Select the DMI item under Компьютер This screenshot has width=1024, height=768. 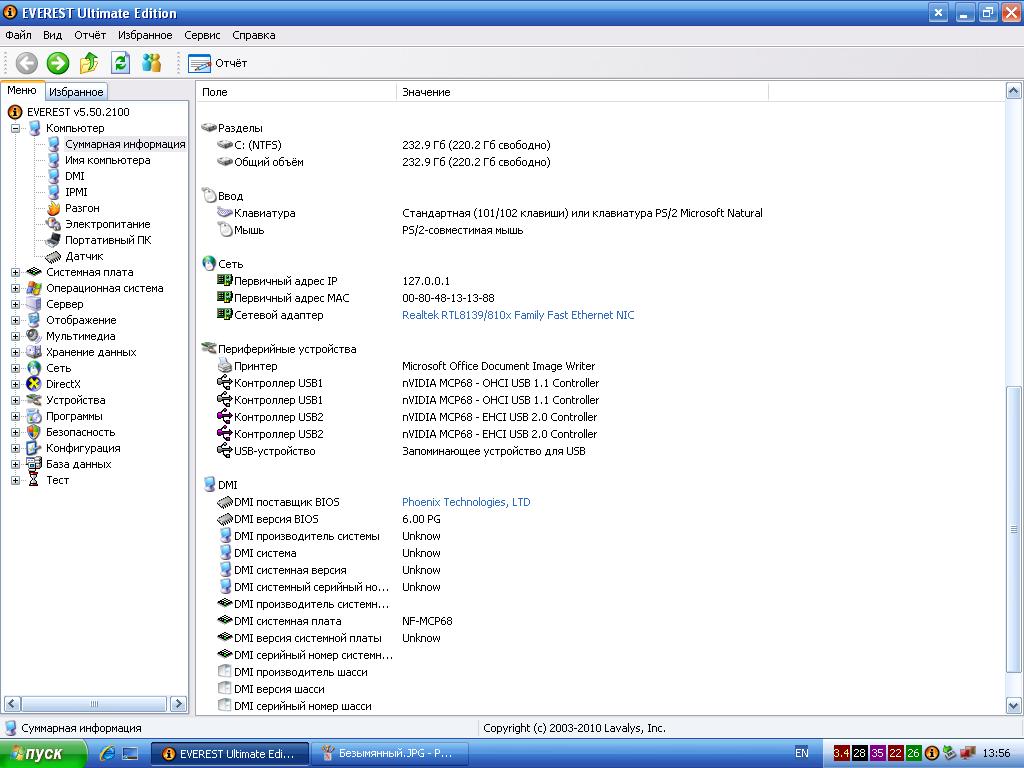click(x=74, y=176)
